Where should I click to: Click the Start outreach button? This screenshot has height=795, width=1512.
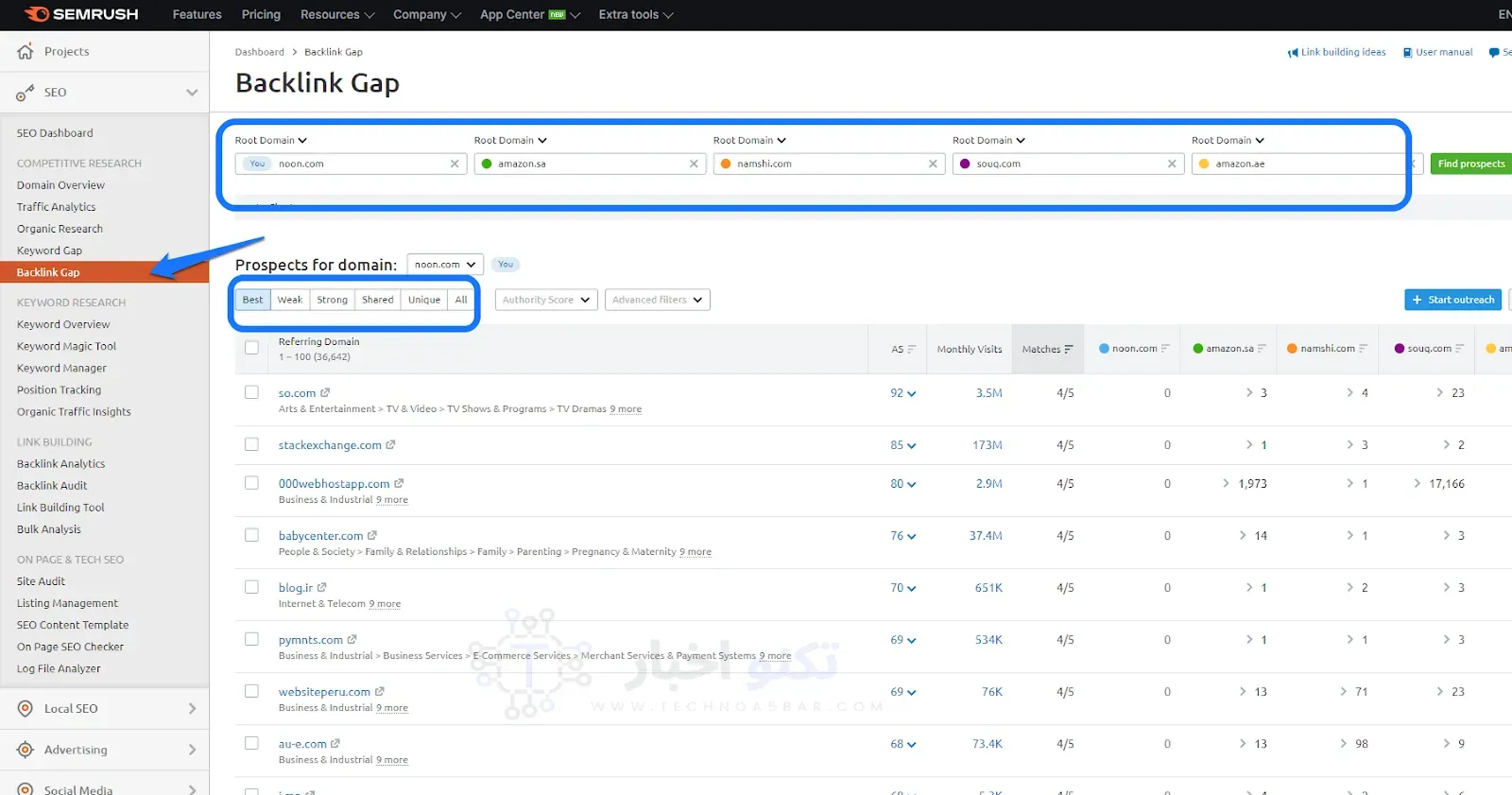pyautogui.click(x=1453, y=300)
